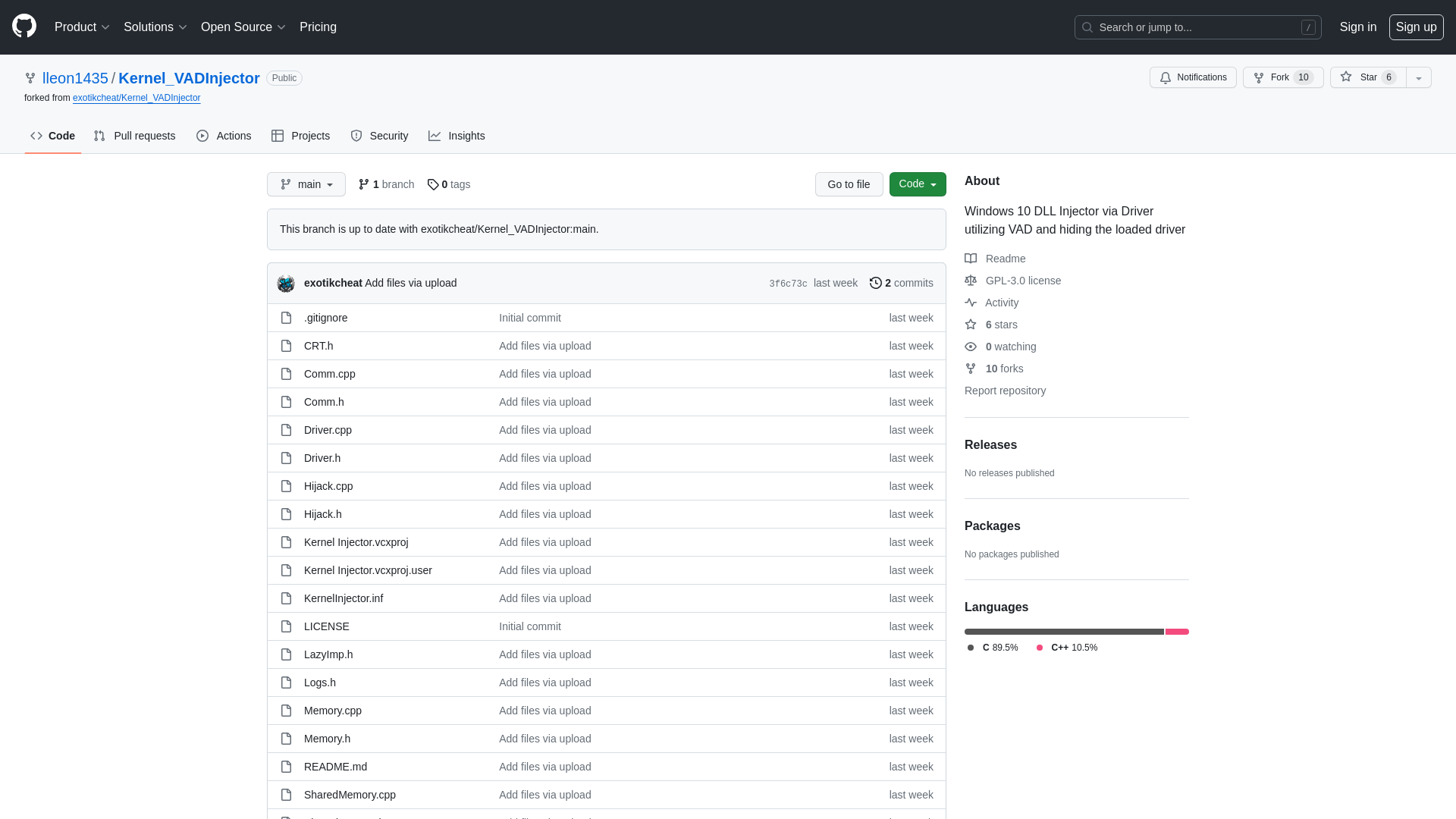Click the Sign up button
This screenshot has height=819, width=1456.
[x=1417, y=27]
